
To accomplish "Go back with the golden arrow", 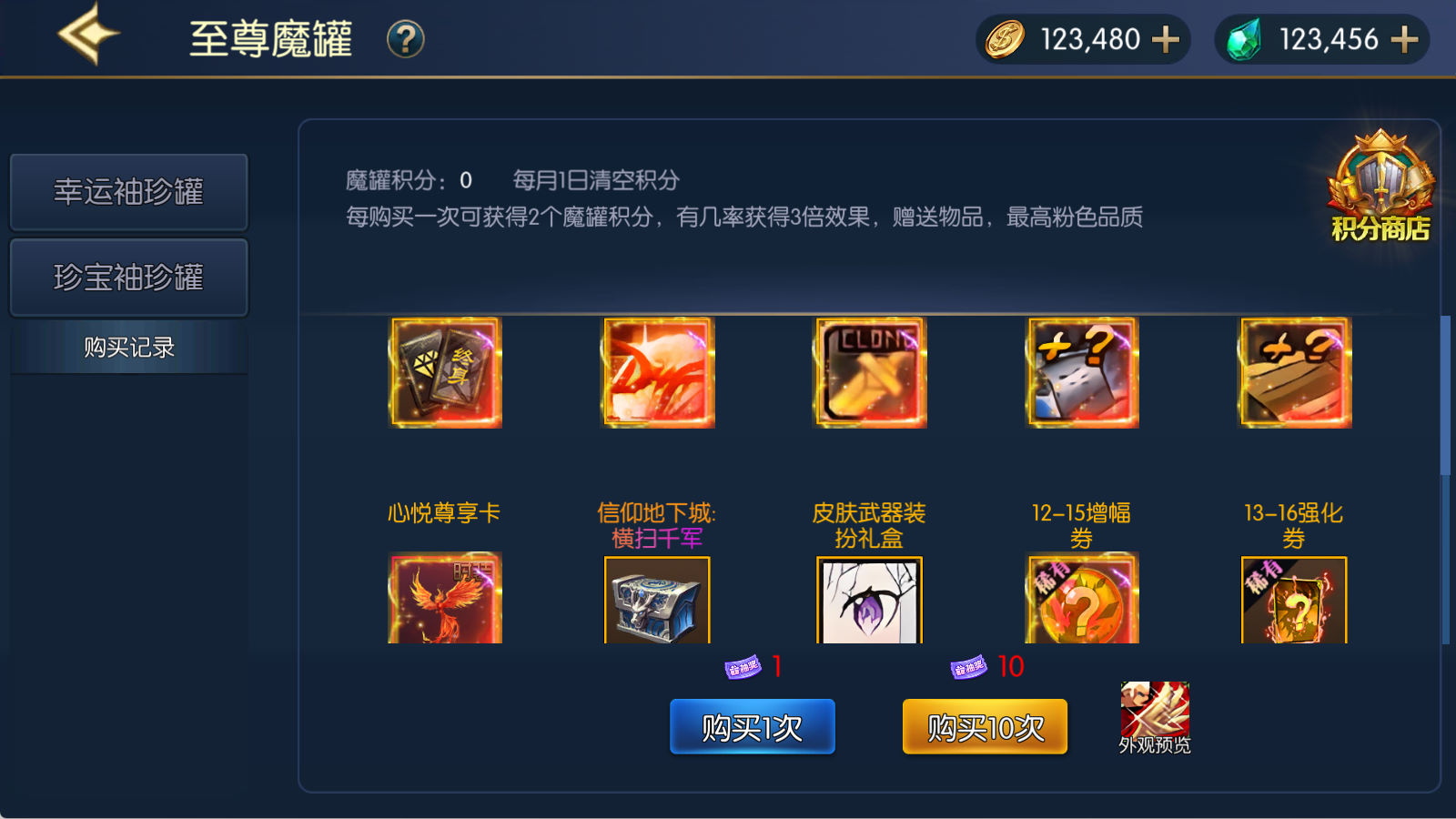I will 88,35.
